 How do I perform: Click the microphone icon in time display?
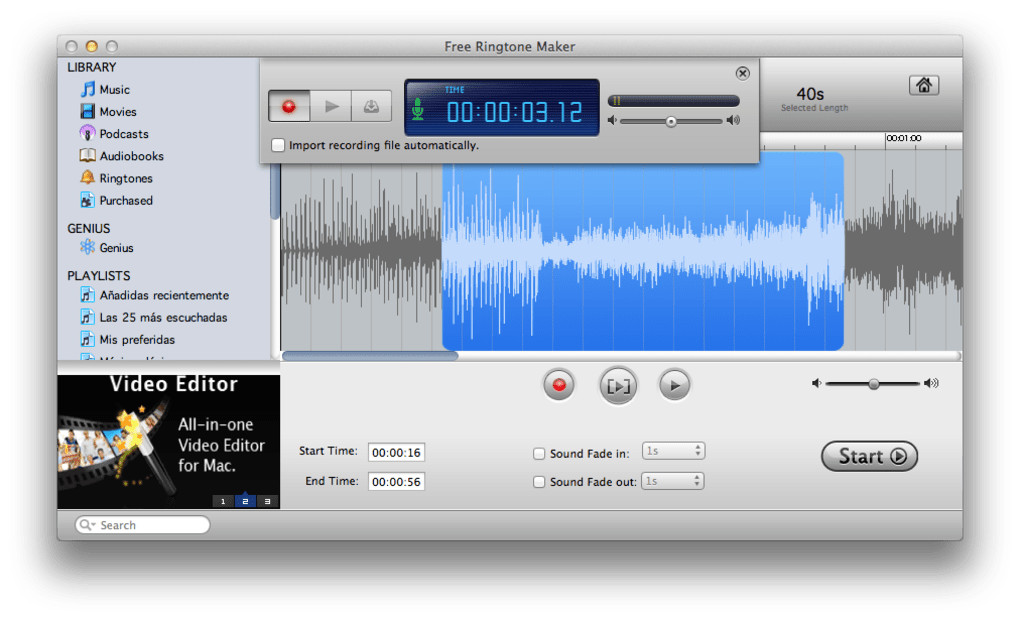click(418, 108)
